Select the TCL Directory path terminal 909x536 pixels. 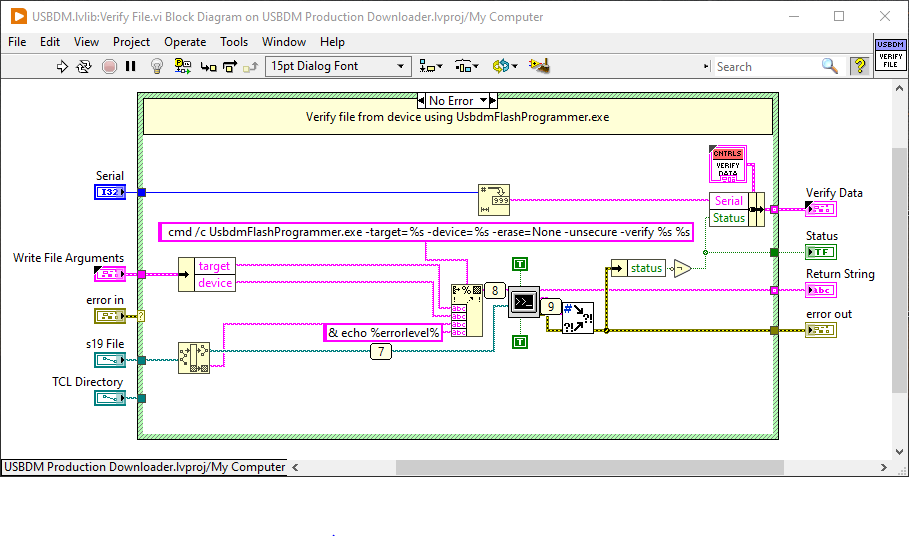110,398
